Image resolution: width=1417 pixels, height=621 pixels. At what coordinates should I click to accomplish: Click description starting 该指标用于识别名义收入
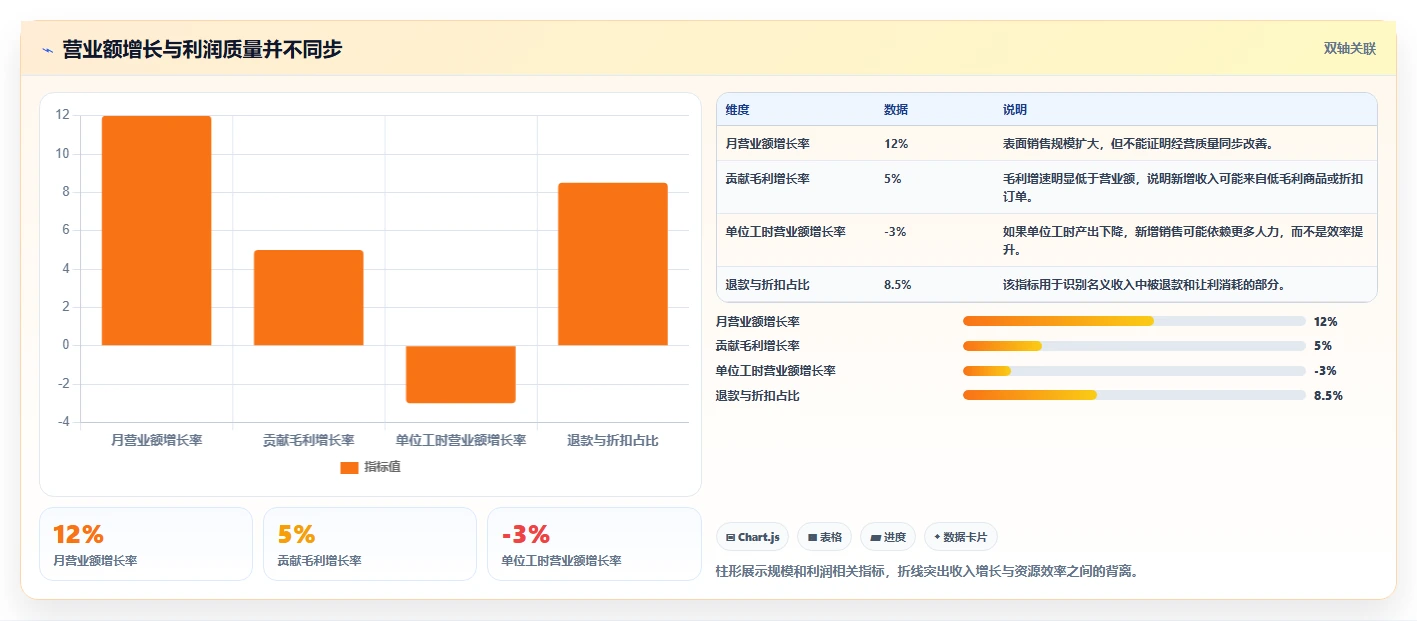tap(1144, 285)
